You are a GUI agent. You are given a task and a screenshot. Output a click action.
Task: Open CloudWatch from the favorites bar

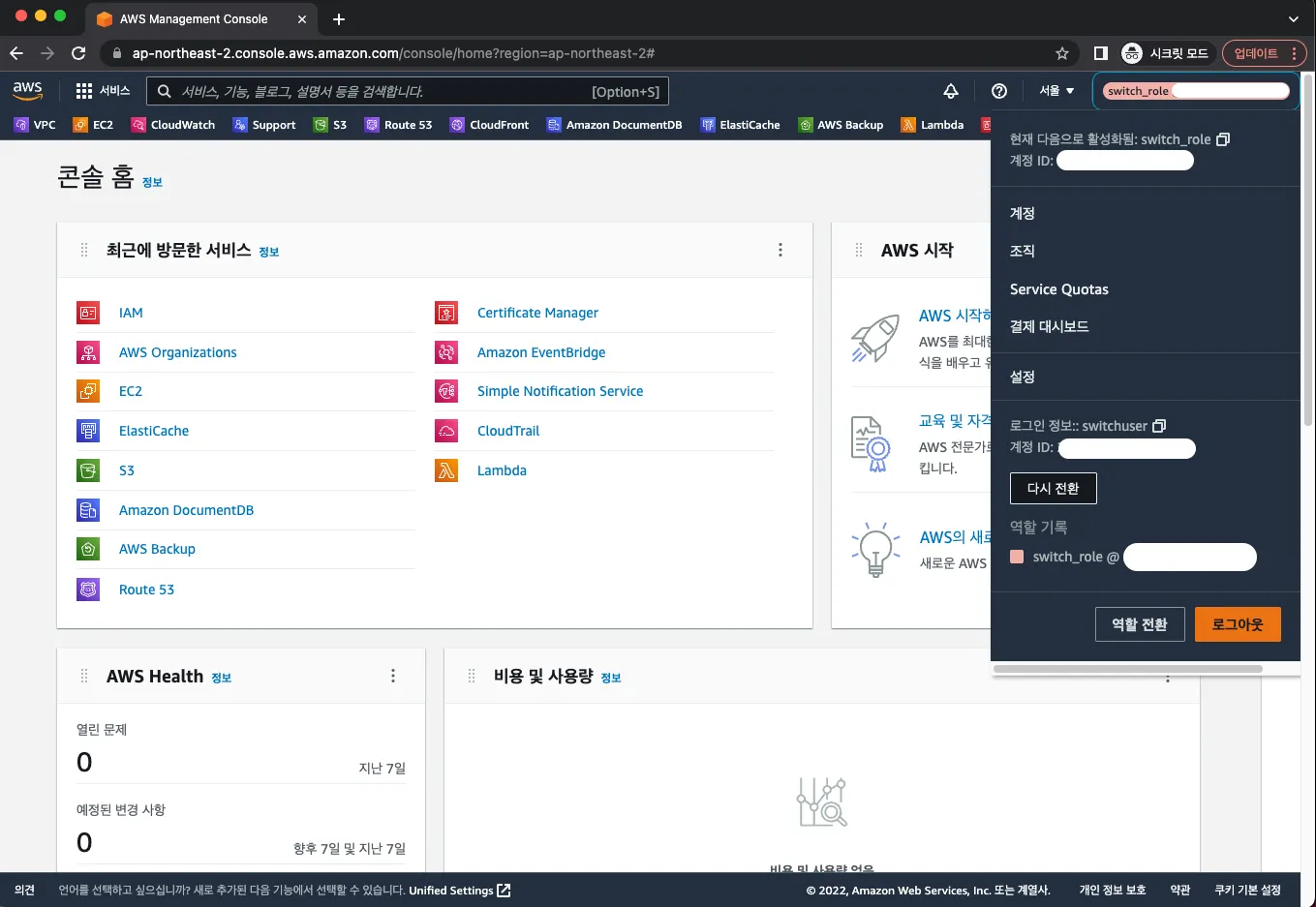point(173,125)
